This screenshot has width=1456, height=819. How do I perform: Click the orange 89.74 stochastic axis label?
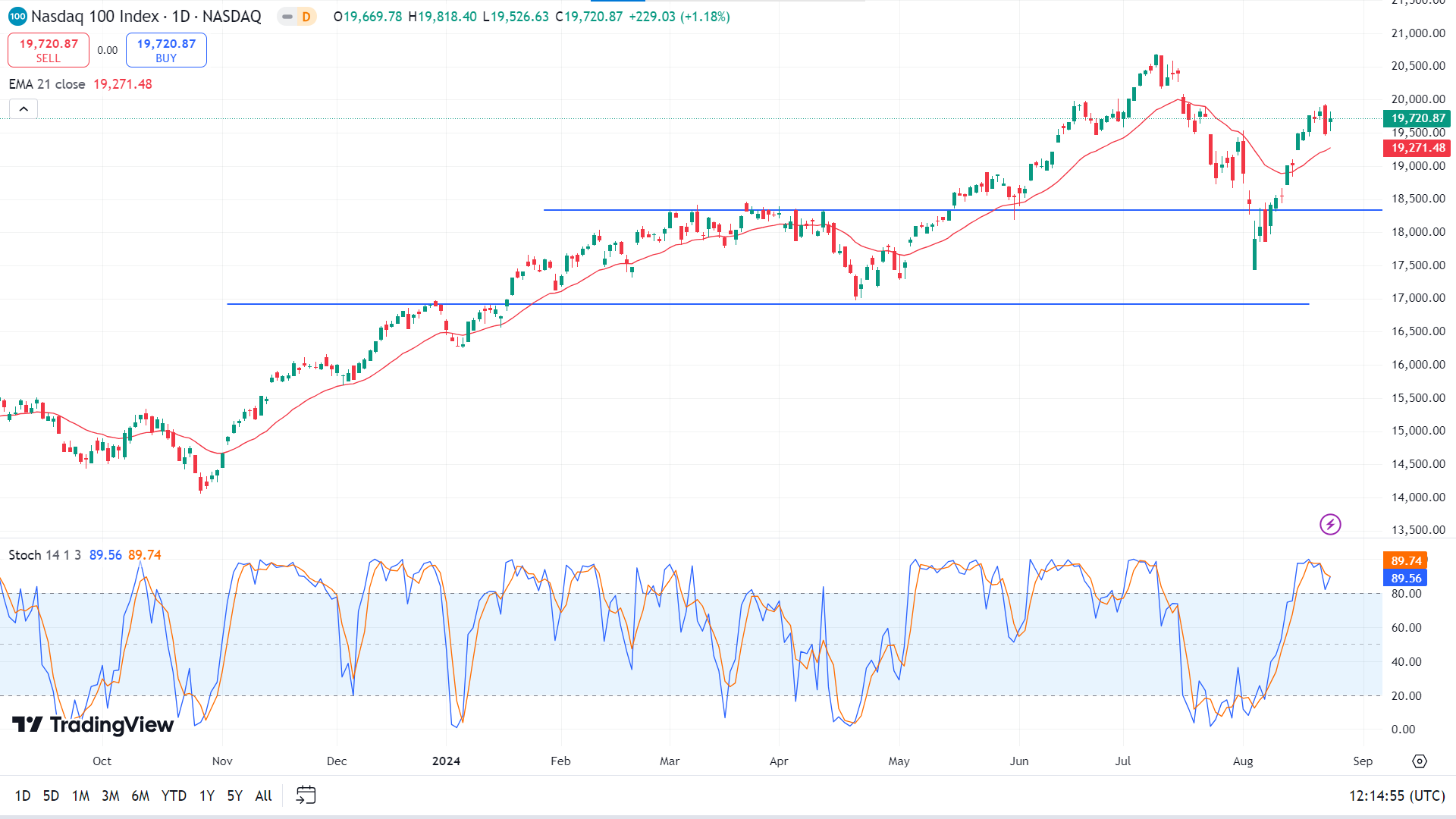pyautogui.click(x=1406, y=560)
